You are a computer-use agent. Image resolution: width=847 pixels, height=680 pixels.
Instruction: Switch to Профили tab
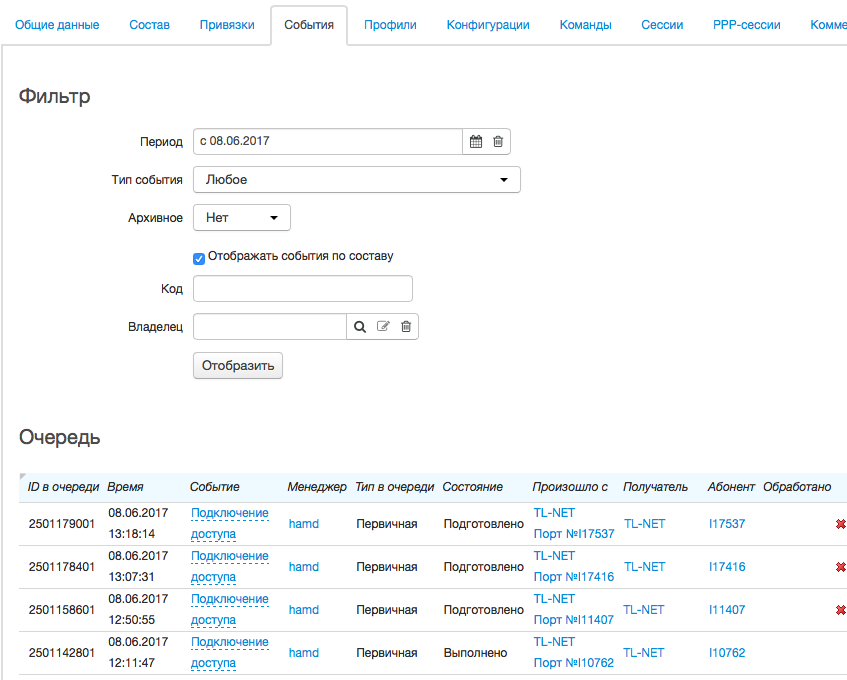[390, 25]
